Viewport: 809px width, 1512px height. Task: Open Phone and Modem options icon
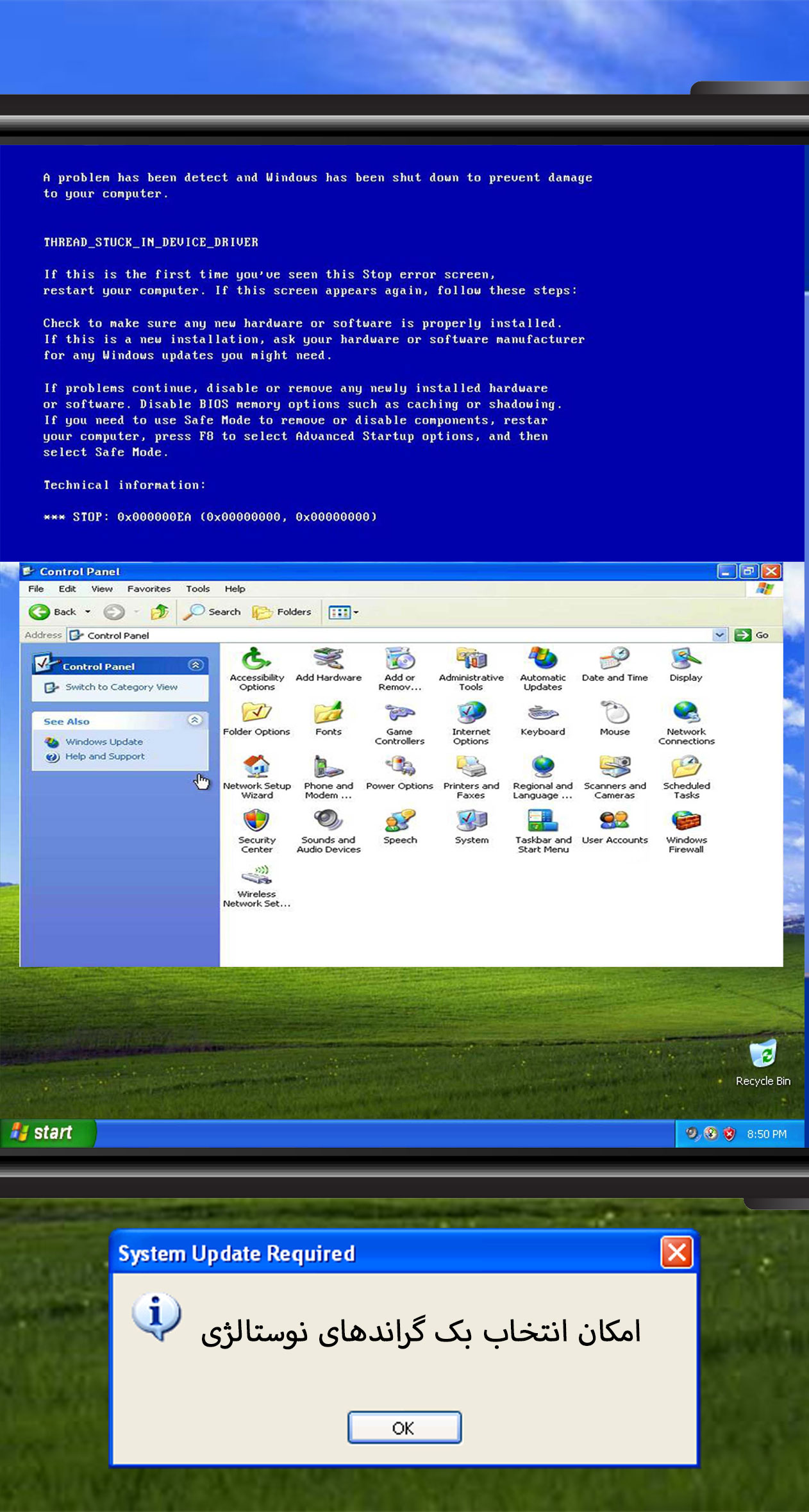pos(328,777)
